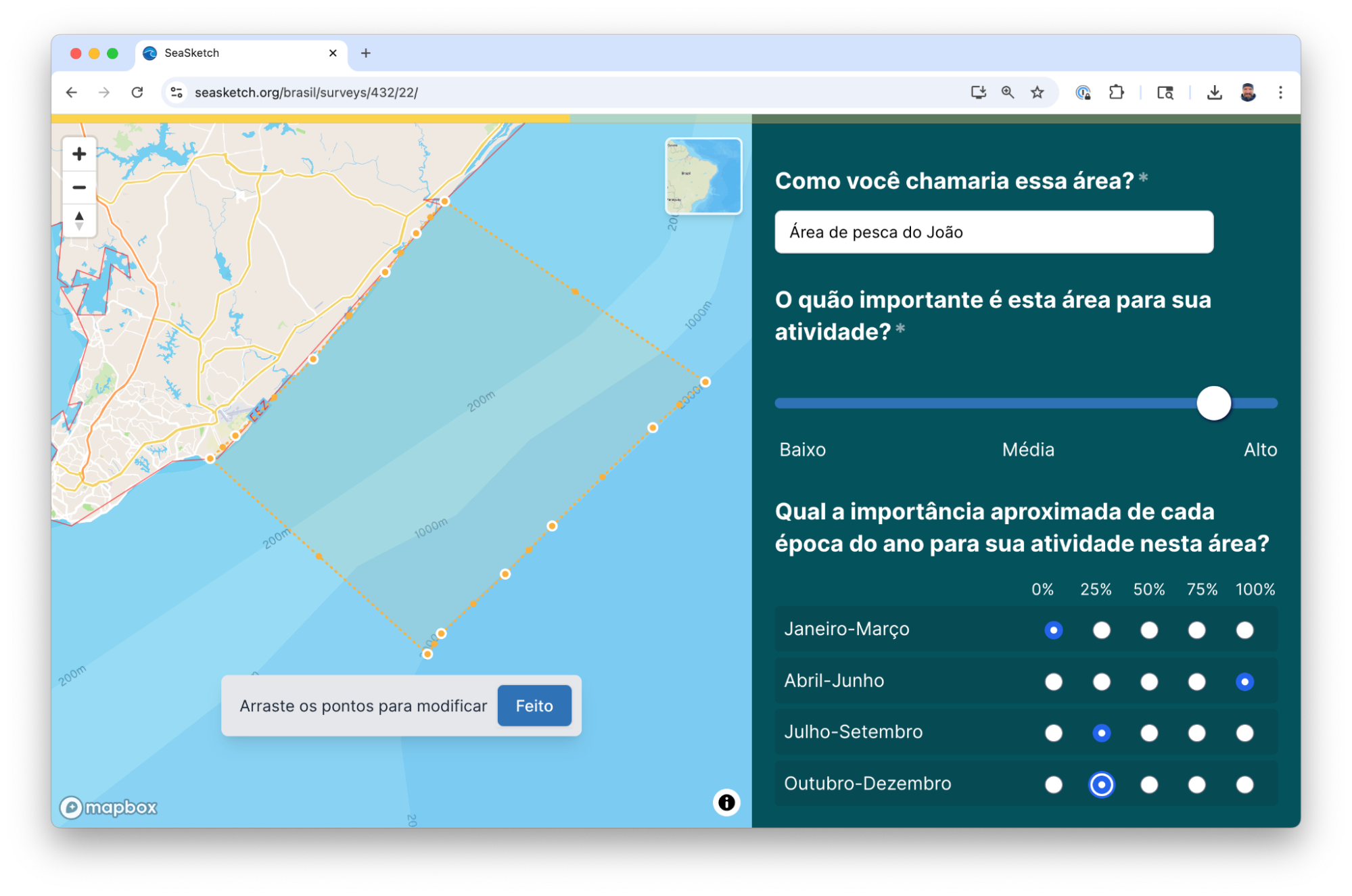Bookmark page with star icon
The width and height of the screenshot is (1352, 896).
(1038, 93)
